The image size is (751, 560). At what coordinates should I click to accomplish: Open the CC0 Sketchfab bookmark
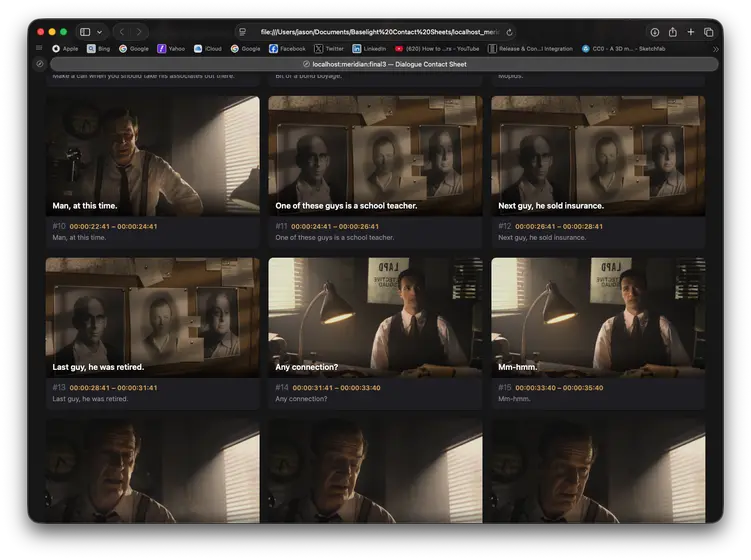[x=624, y=48]
